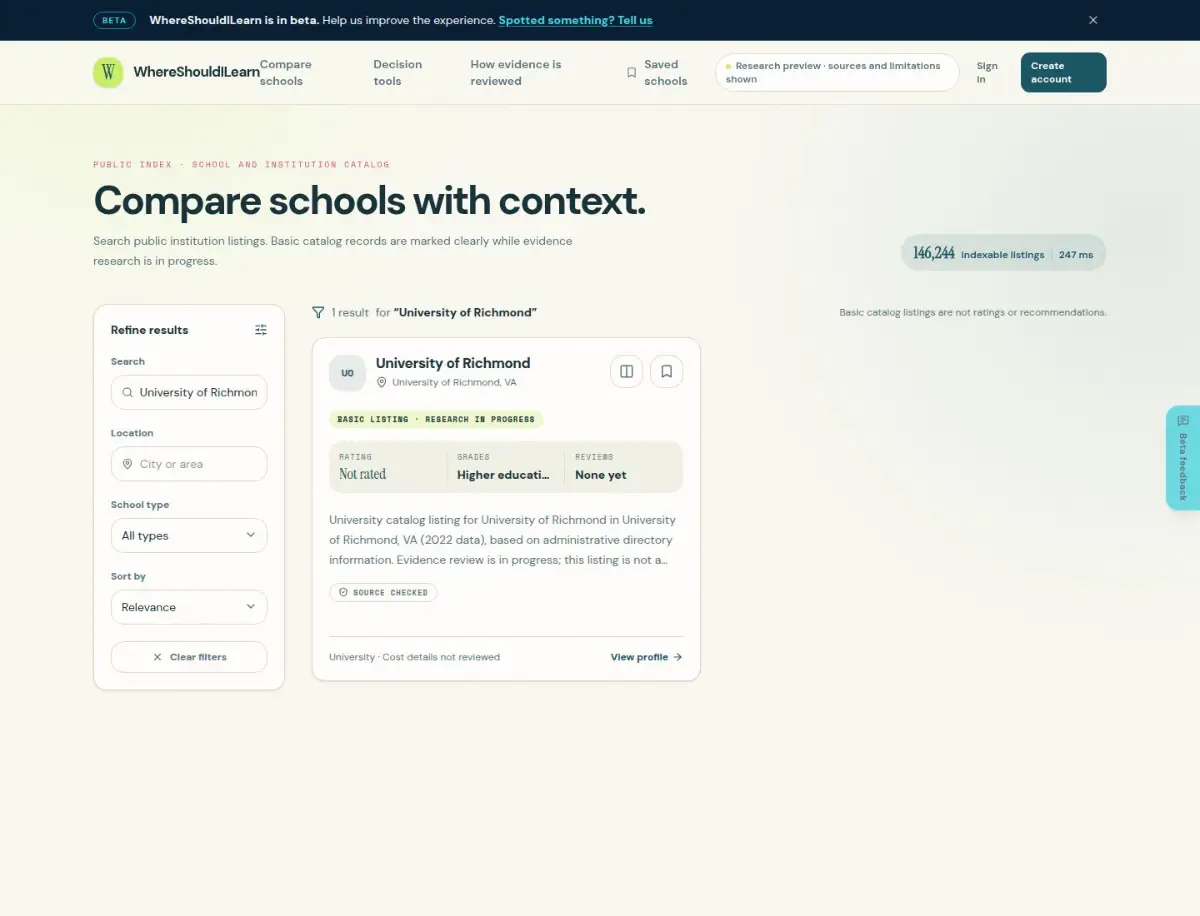
Task: Click the compare columns icon on University of Richmond card
Action: click(x=627, y=371)
